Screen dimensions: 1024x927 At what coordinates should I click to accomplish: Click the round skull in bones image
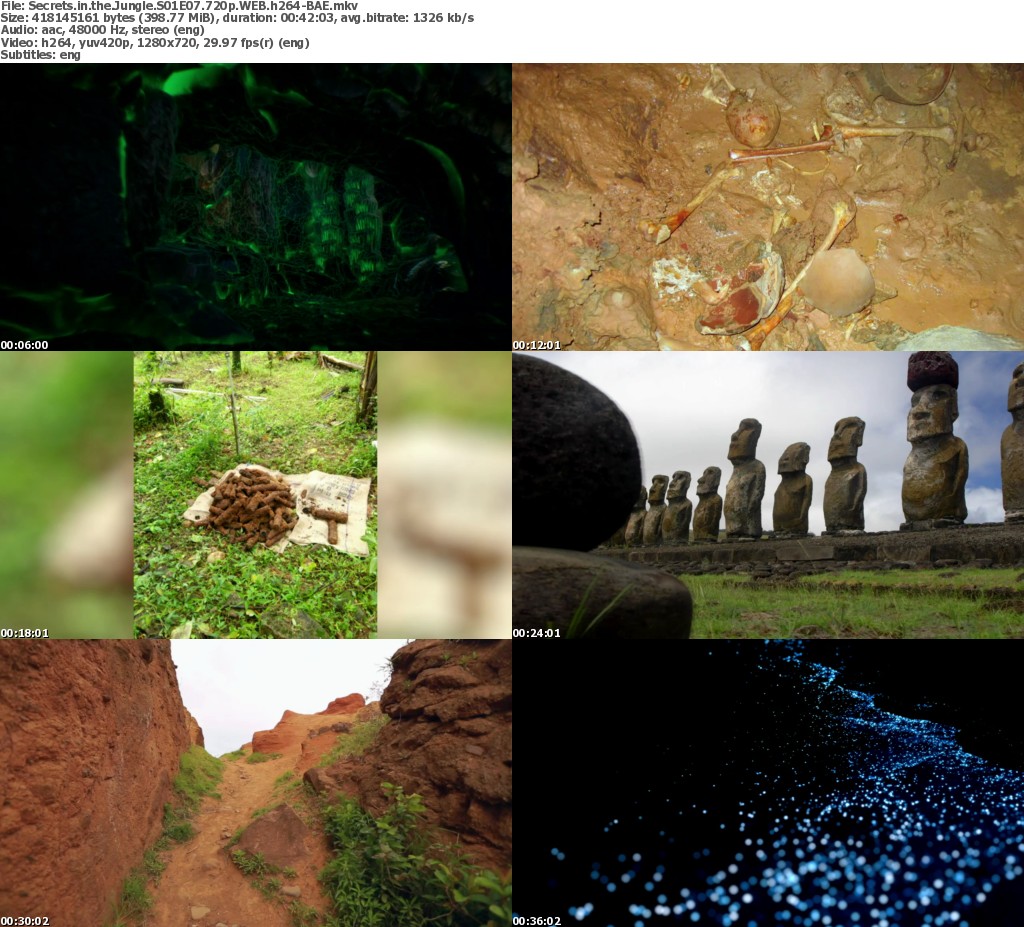click(837, 282)
